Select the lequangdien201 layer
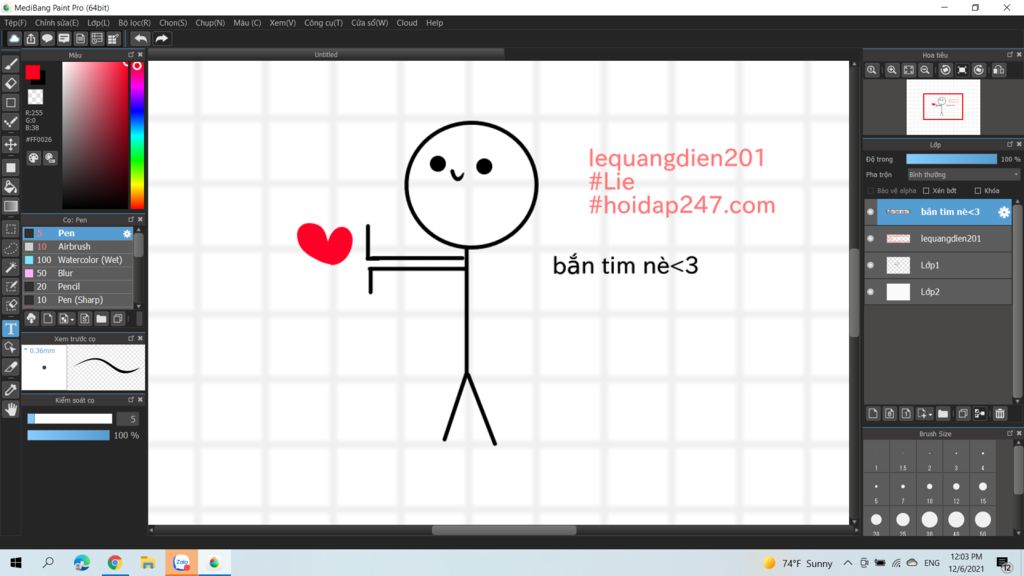The image size is (1024, 576). [944, 238]
